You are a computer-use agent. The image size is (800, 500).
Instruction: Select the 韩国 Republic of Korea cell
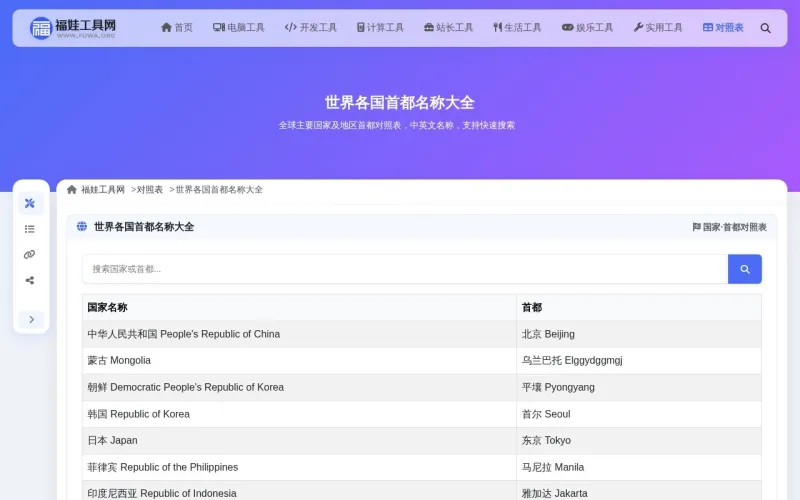pyautogui.click(x=299, y=414)
